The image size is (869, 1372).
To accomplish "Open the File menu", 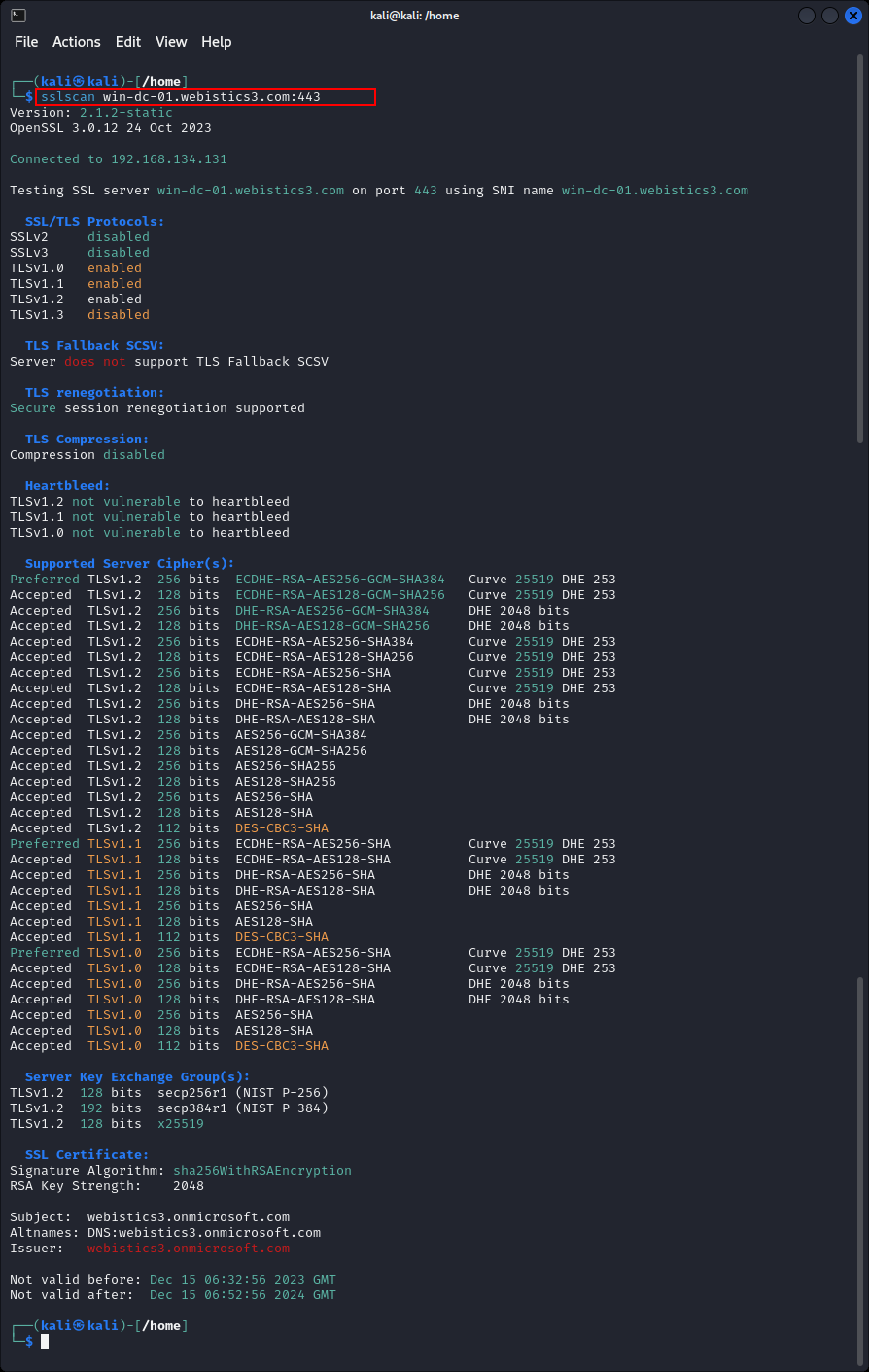I will tap(26, 42).
